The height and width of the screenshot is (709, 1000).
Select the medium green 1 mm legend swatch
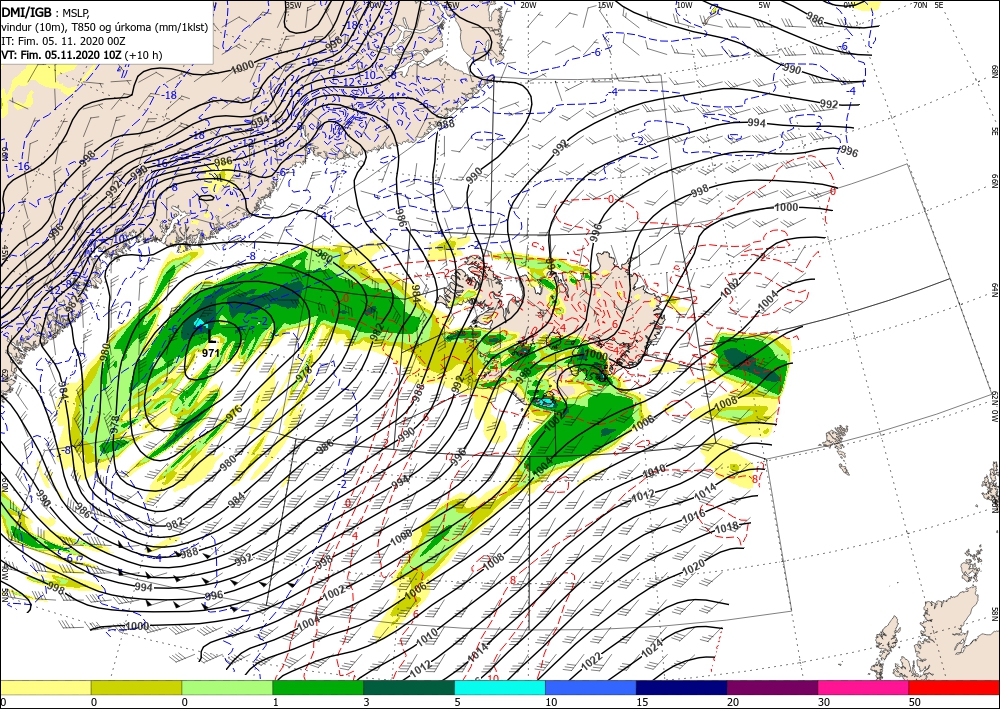318,687
